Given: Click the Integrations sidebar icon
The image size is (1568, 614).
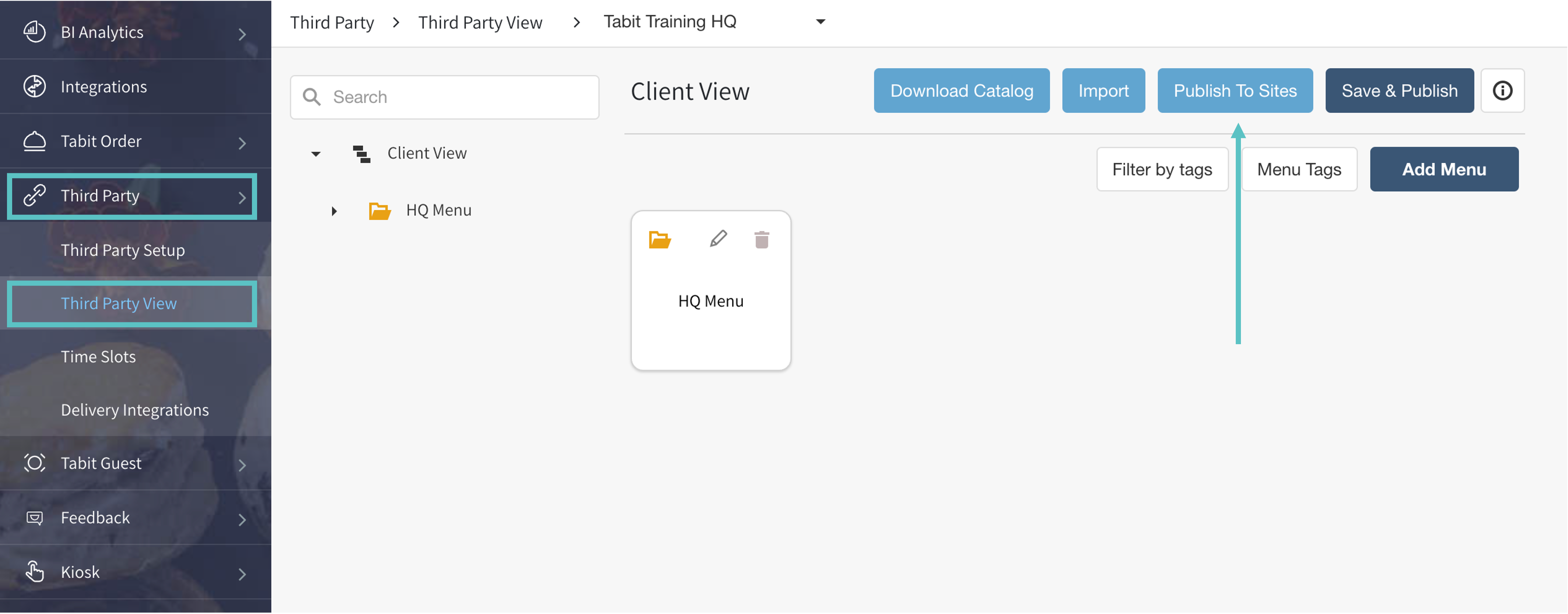Looking at the screenshot, I should (35, 87).
